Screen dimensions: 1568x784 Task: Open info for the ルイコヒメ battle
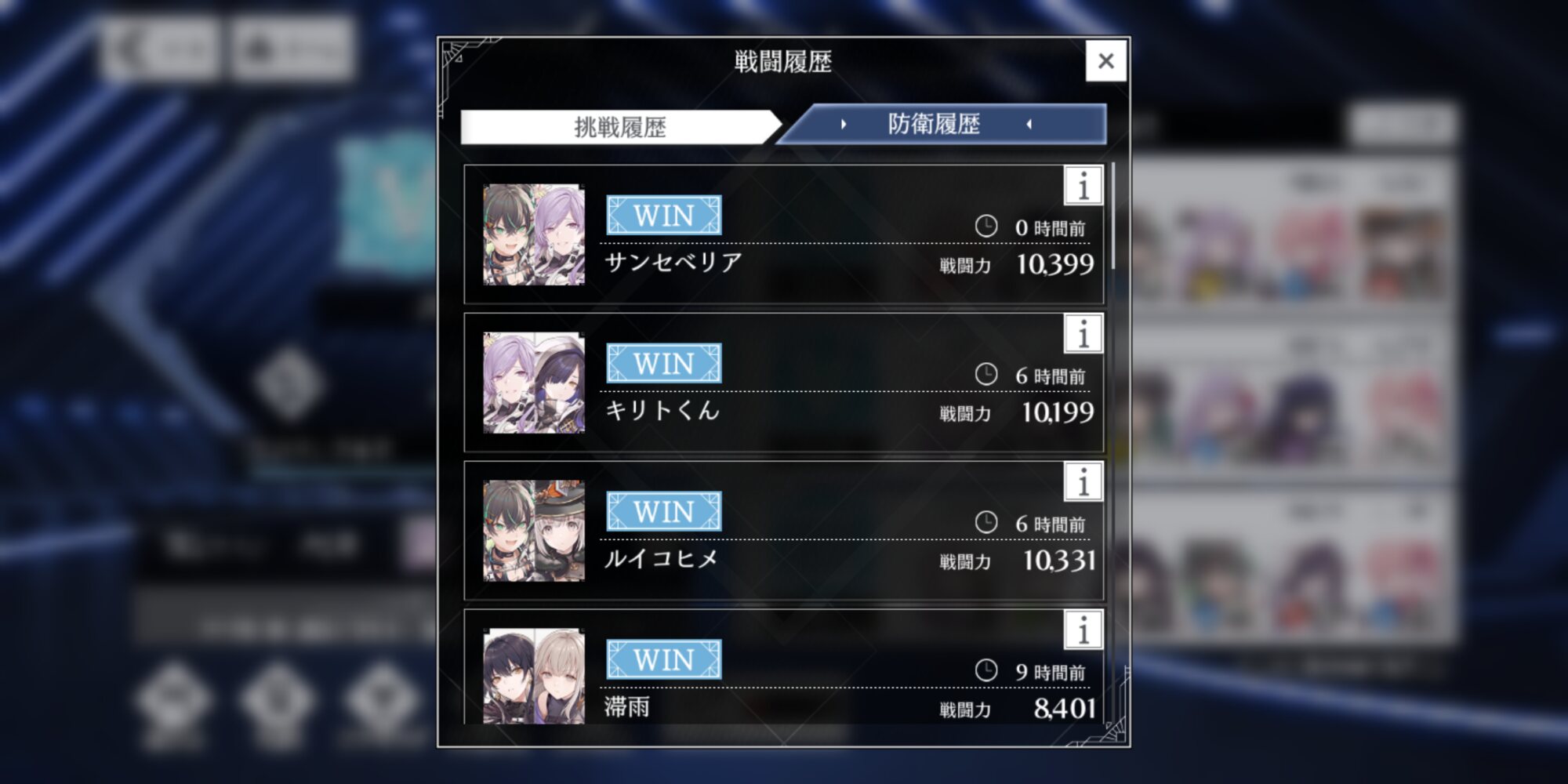tap(1083, 482)
